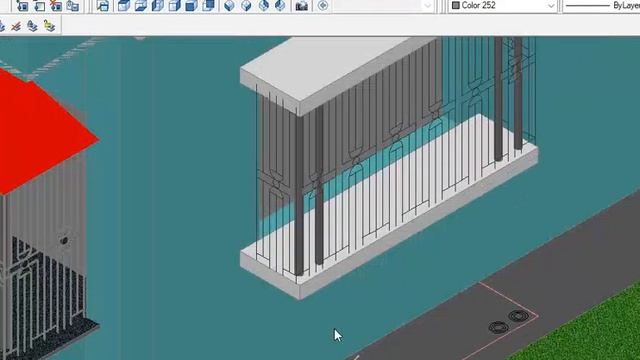
Task: Switch to Left view cube icon
Action: (x=158, y=5)
